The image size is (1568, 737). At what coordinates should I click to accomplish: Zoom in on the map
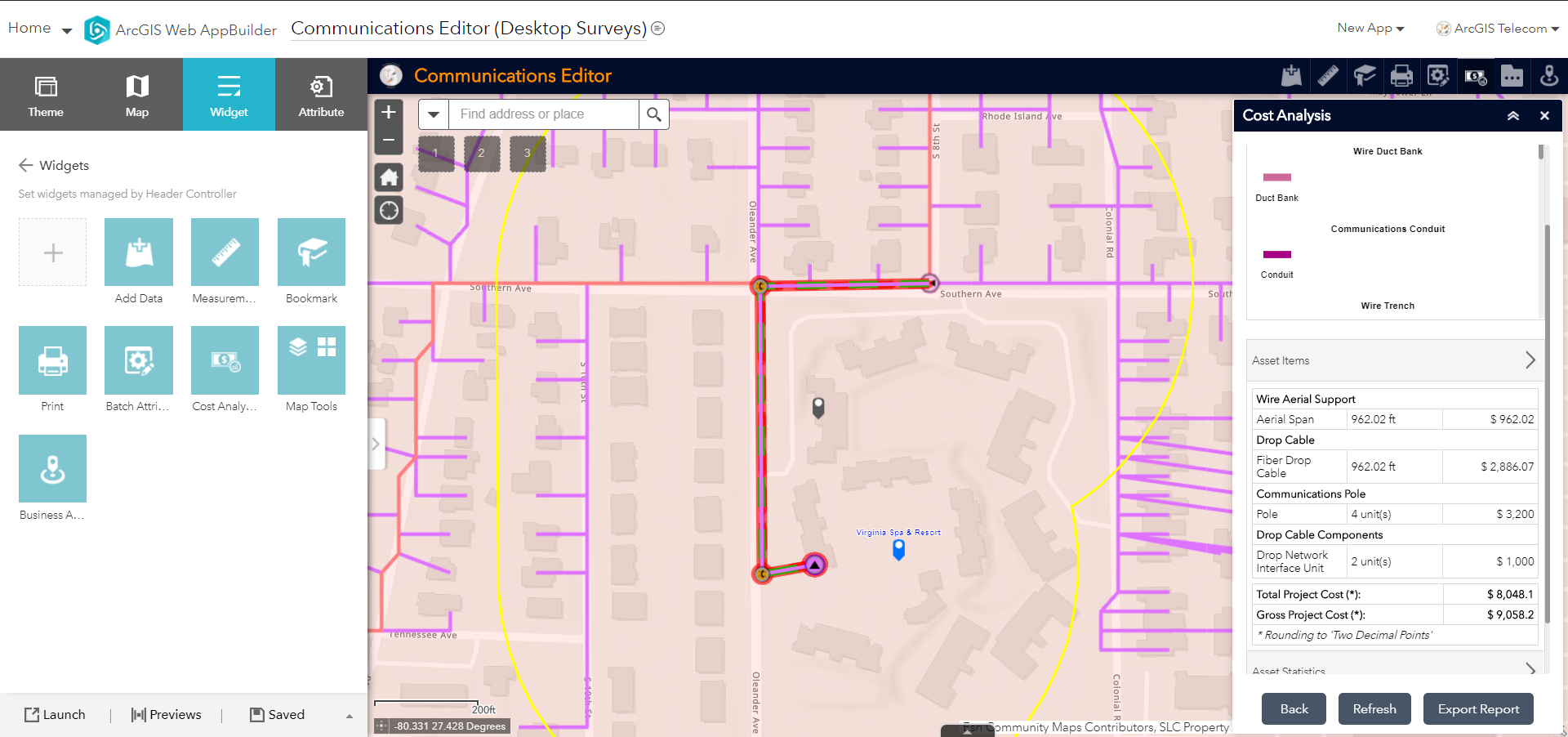point(389,112)
